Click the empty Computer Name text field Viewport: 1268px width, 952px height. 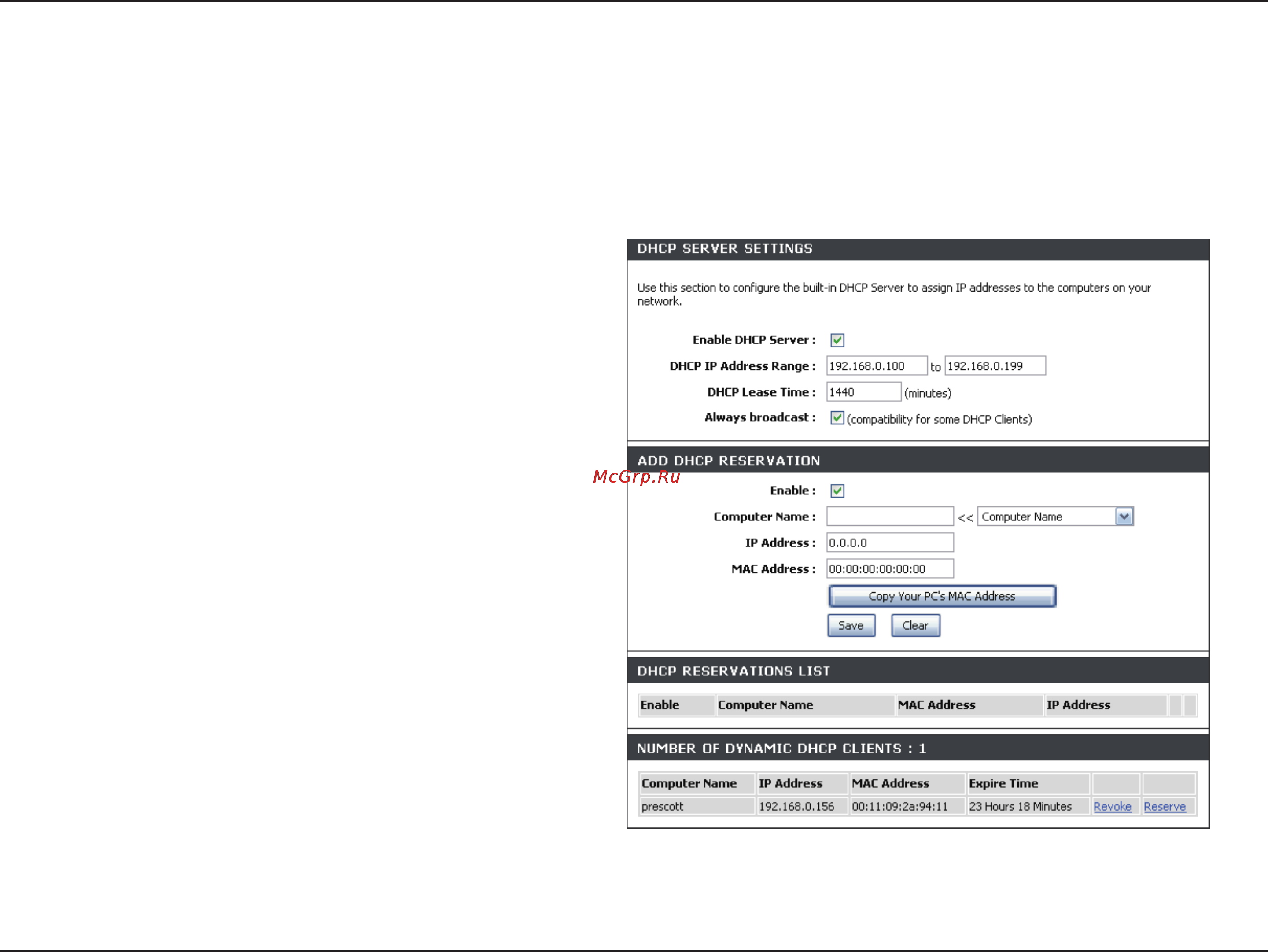(890, 517)
